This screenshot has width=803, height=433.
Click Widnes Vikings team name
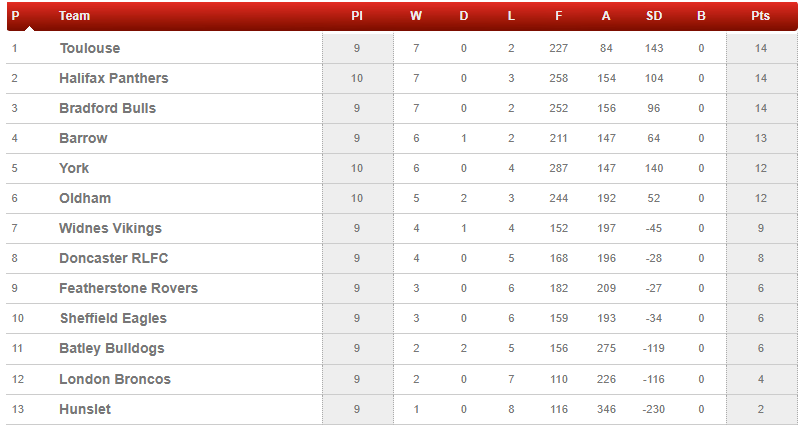click(x=111, y=228)
